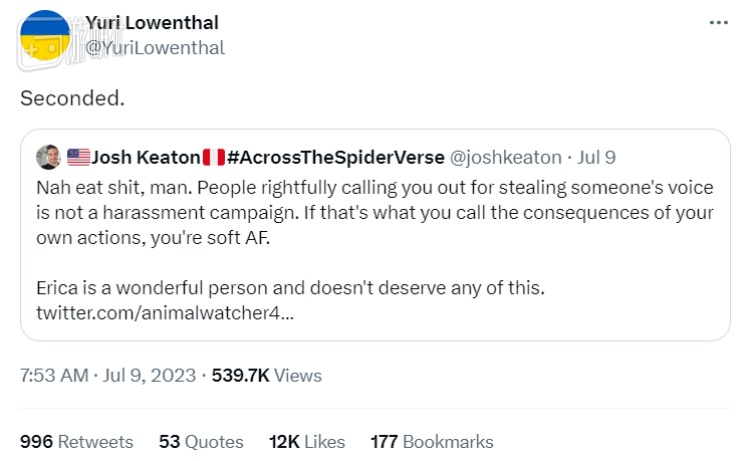Click the Jul 9 date on quoted tweet

point(596,157)
